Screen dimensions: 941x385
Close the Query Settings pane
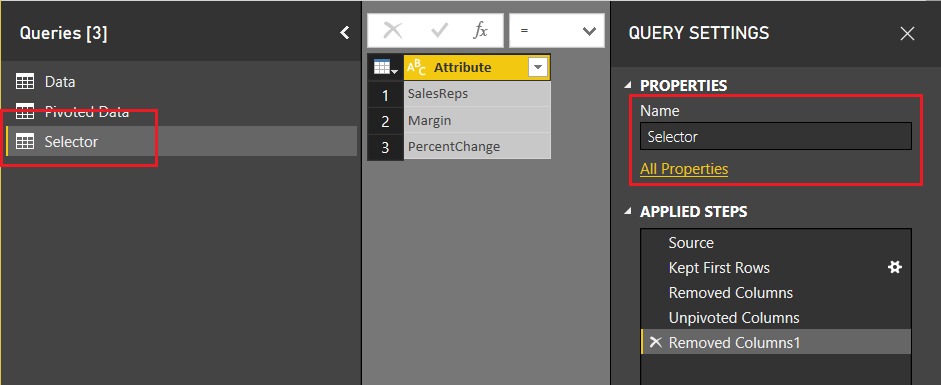[907, 34]
